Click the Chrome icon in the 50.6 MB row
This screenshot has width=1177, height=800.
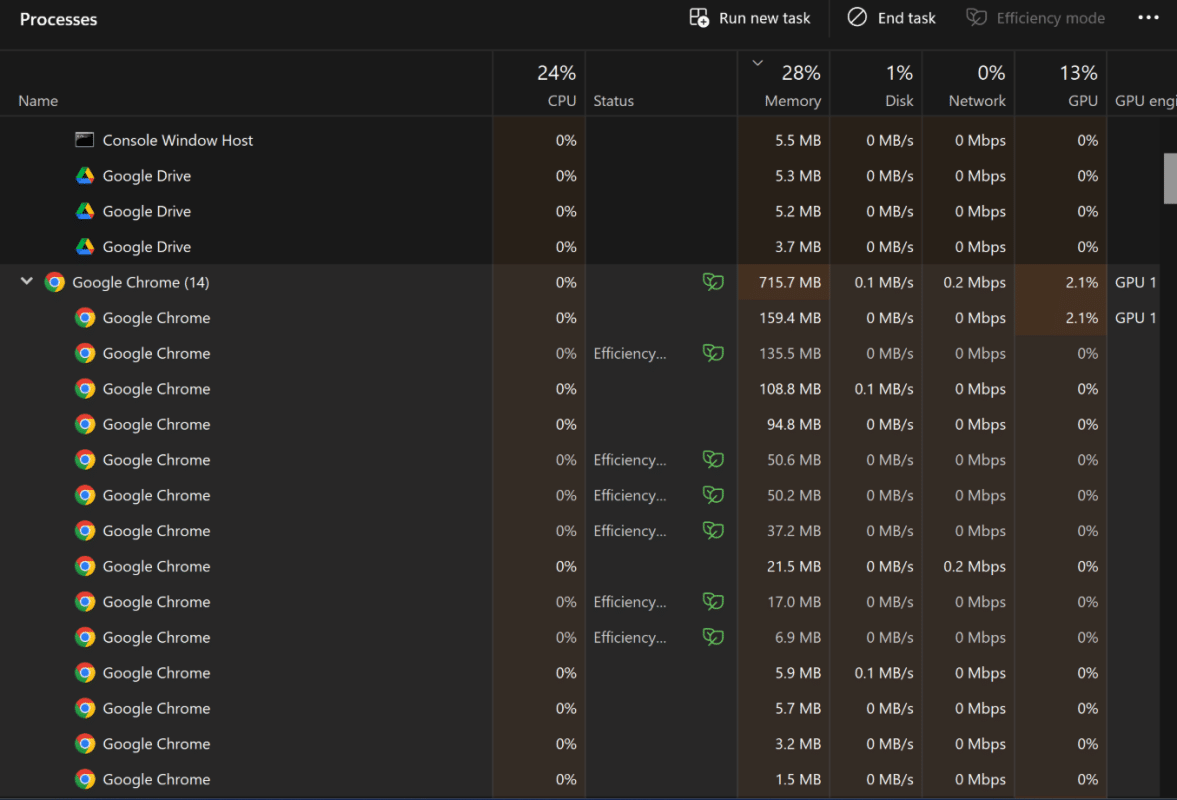[85, 459]
